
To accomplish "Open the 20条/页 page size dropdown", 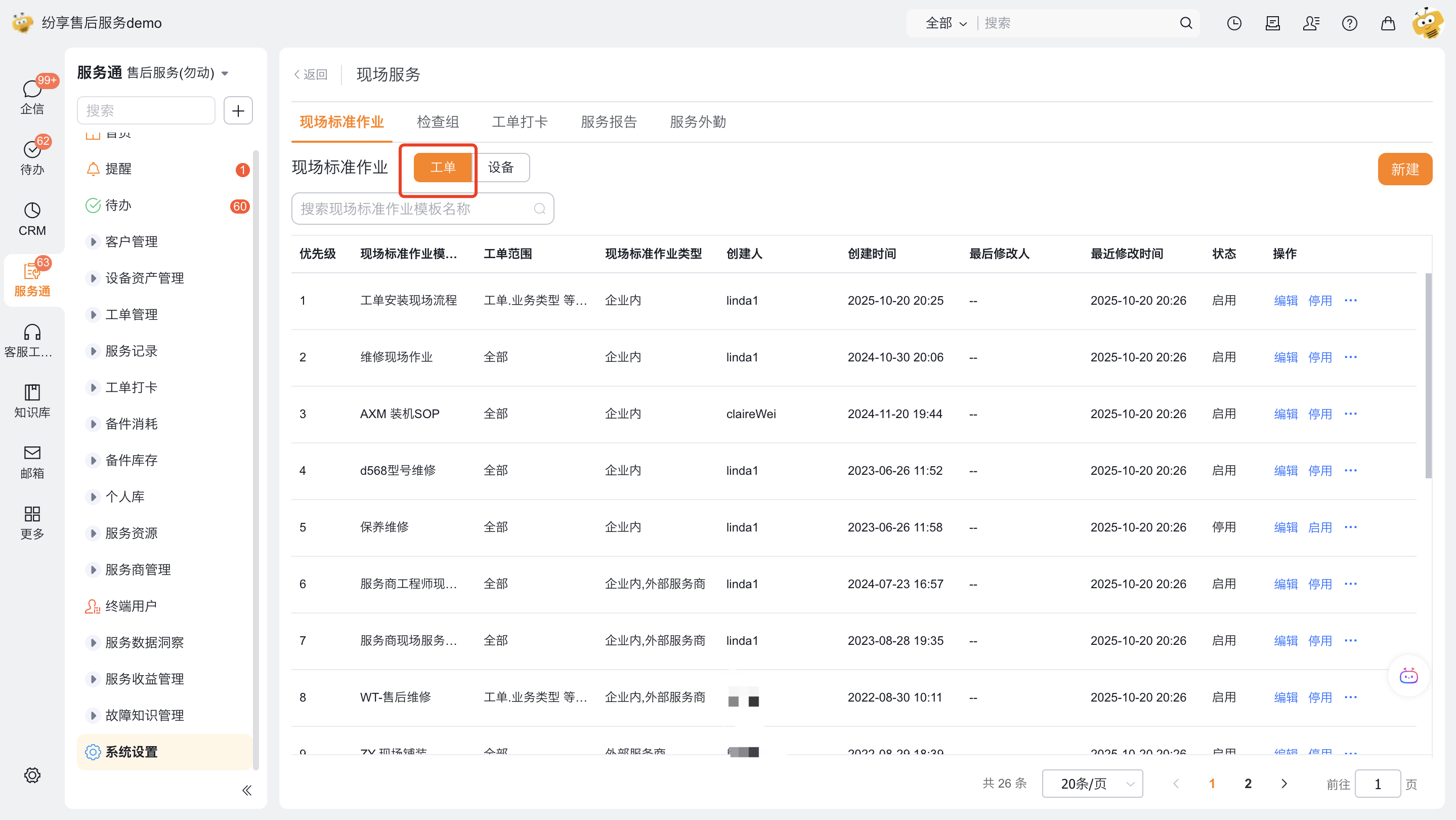I will pyautogui.click(x=1092, y=783).
